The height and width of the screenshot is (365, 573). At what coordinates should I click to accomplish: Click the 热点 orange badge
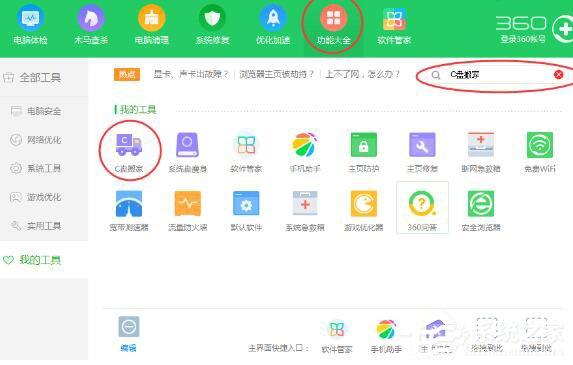click(x=127, y=75)
